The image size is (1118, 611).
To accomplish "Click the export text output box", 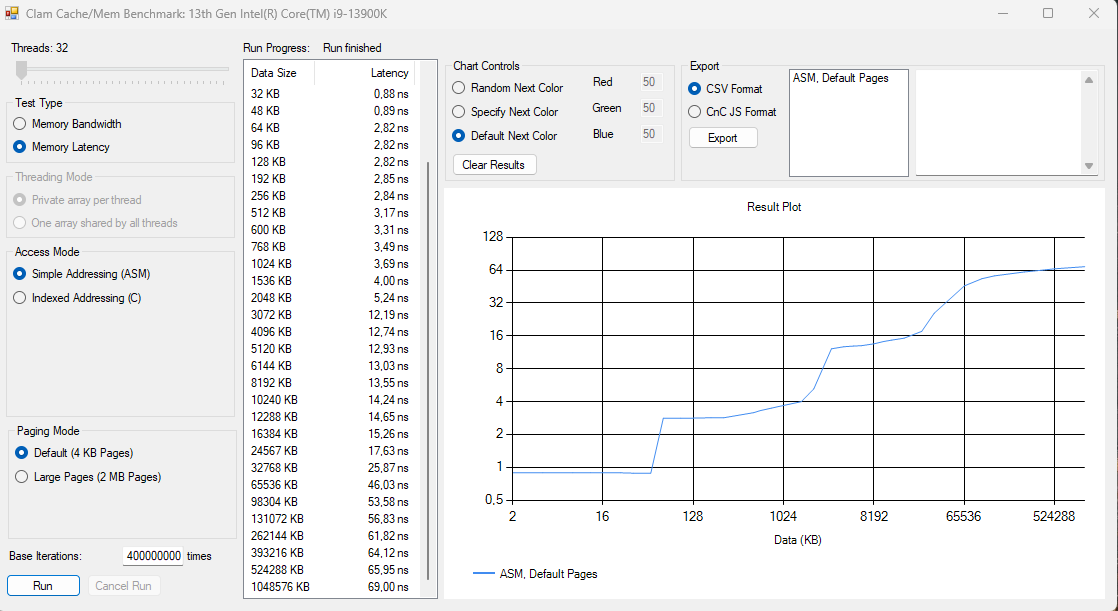I will pyautogui.click(x=999, y=122).
